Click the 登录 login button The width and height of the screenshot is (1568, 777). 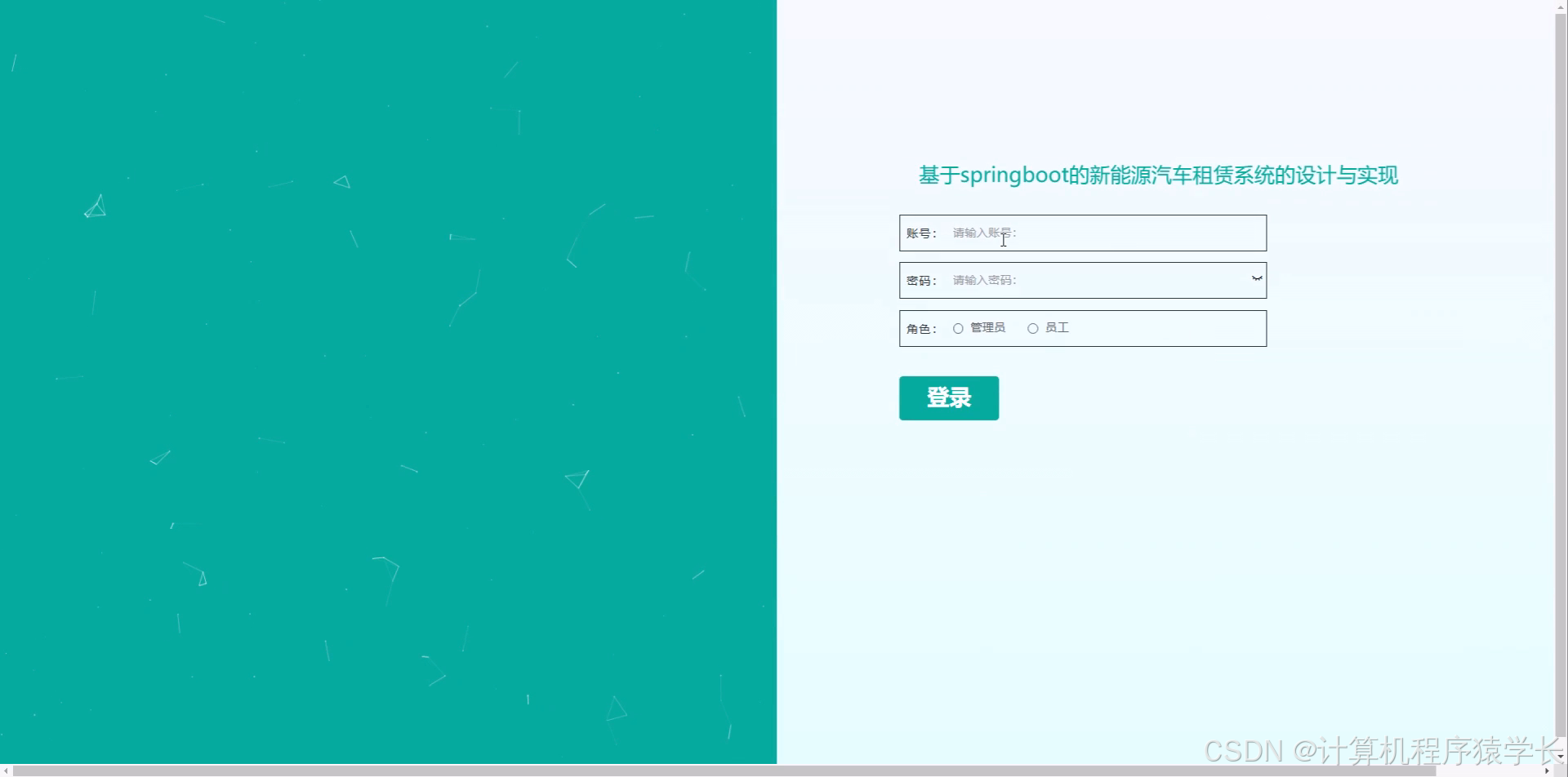(948, 398)
